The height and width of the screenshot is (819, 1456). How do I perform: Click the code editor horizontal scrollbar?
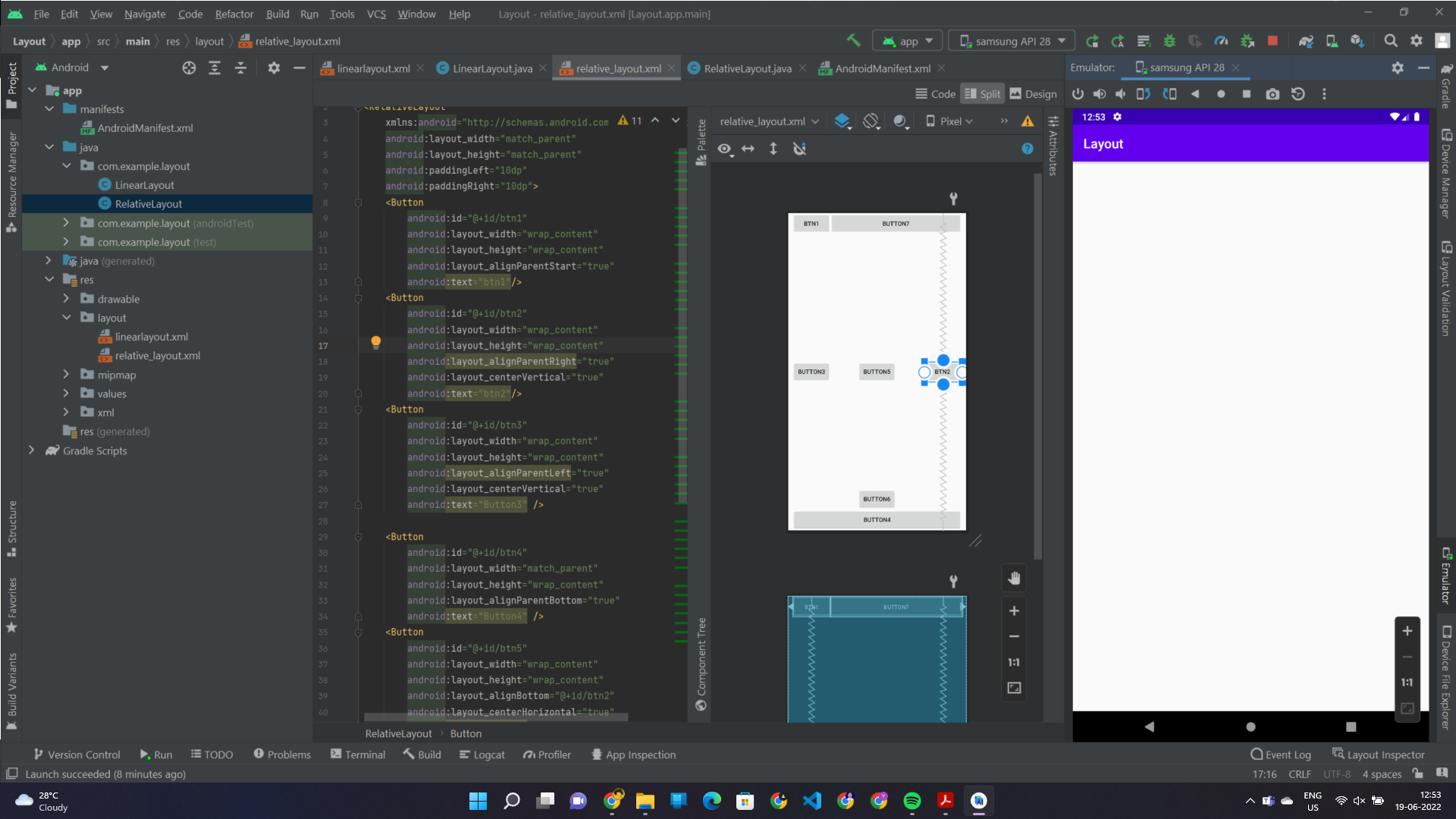pos(496,717)
